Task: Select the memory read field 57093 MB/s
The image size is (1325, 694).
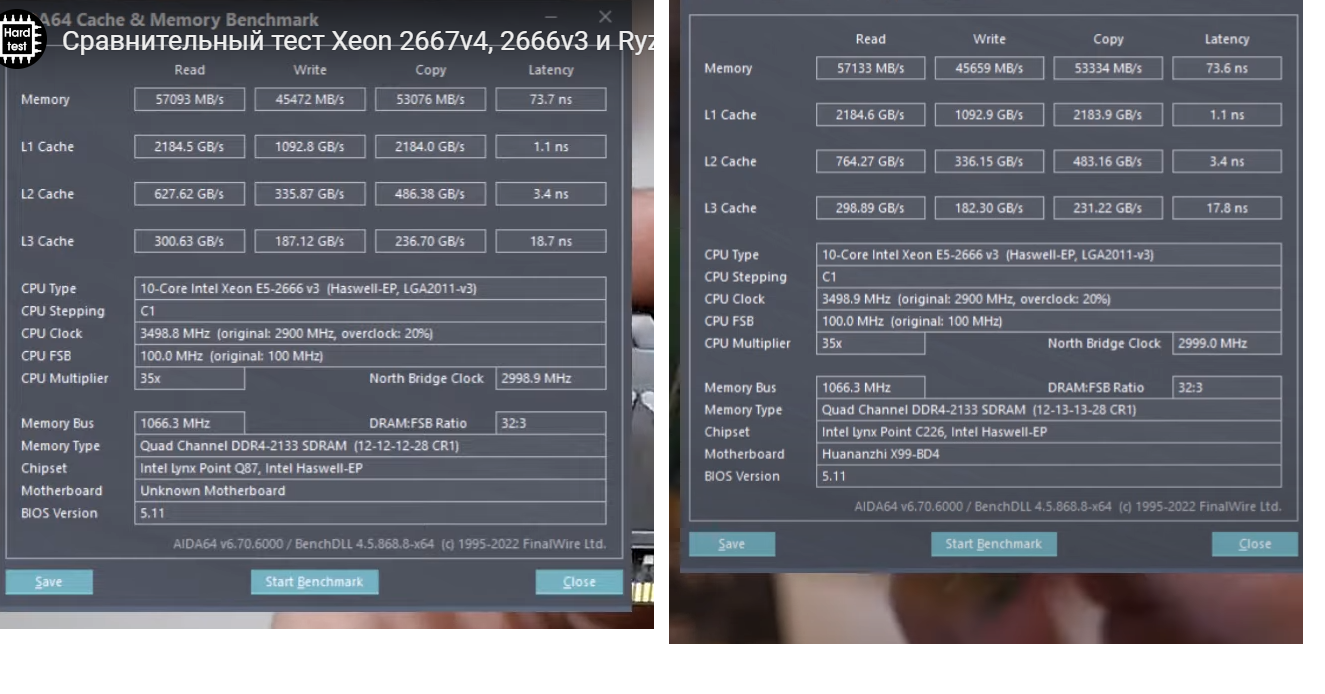Action: point(190,99)
